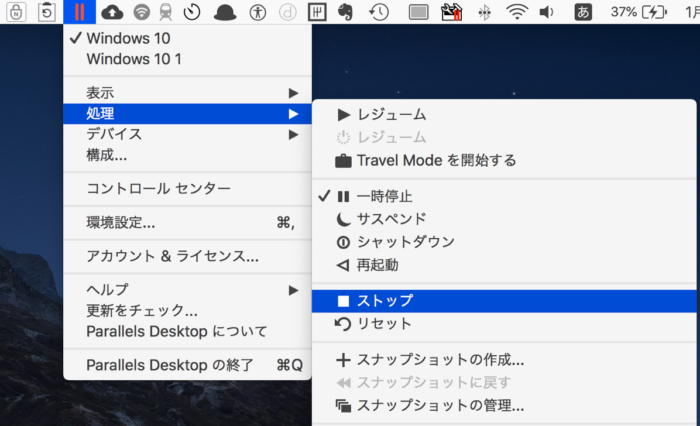Choose Travel Mode を開始する
This screenshot has width=700, height=426.
(x=504, y=160)
